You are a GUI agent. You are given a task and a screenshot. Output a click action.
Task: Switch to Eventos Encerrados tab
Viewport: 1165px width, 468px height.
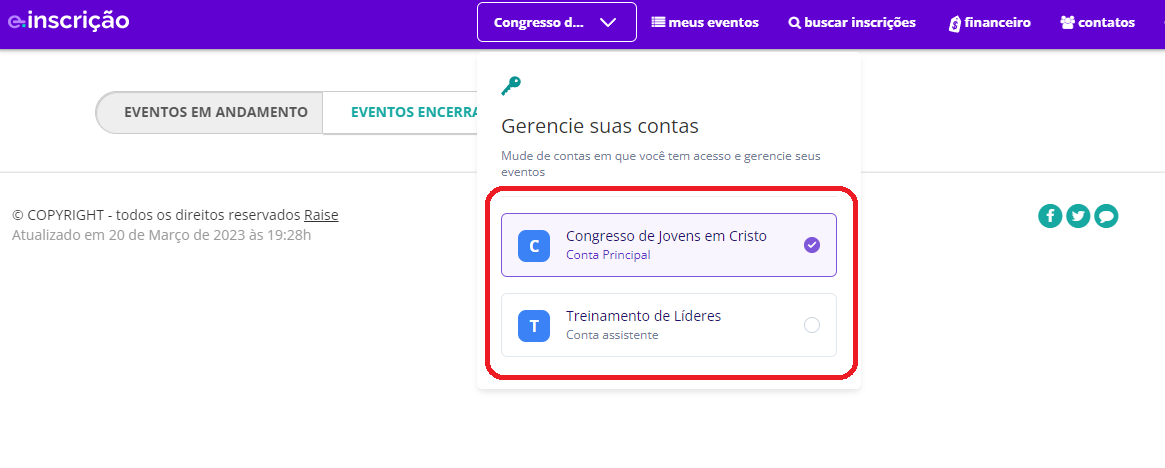(410, 112)
